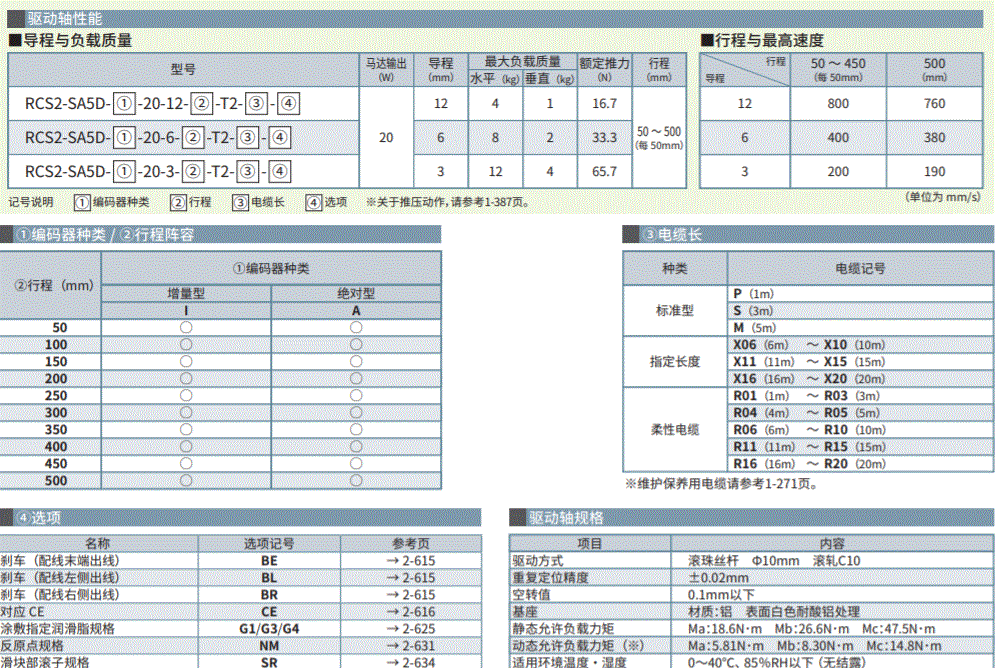Viewport: 995px width, 668px height.
Task: Select the R11 (11m) ~ R15 (15m) row
Action: pyautogui.click(x=860, y=447)
